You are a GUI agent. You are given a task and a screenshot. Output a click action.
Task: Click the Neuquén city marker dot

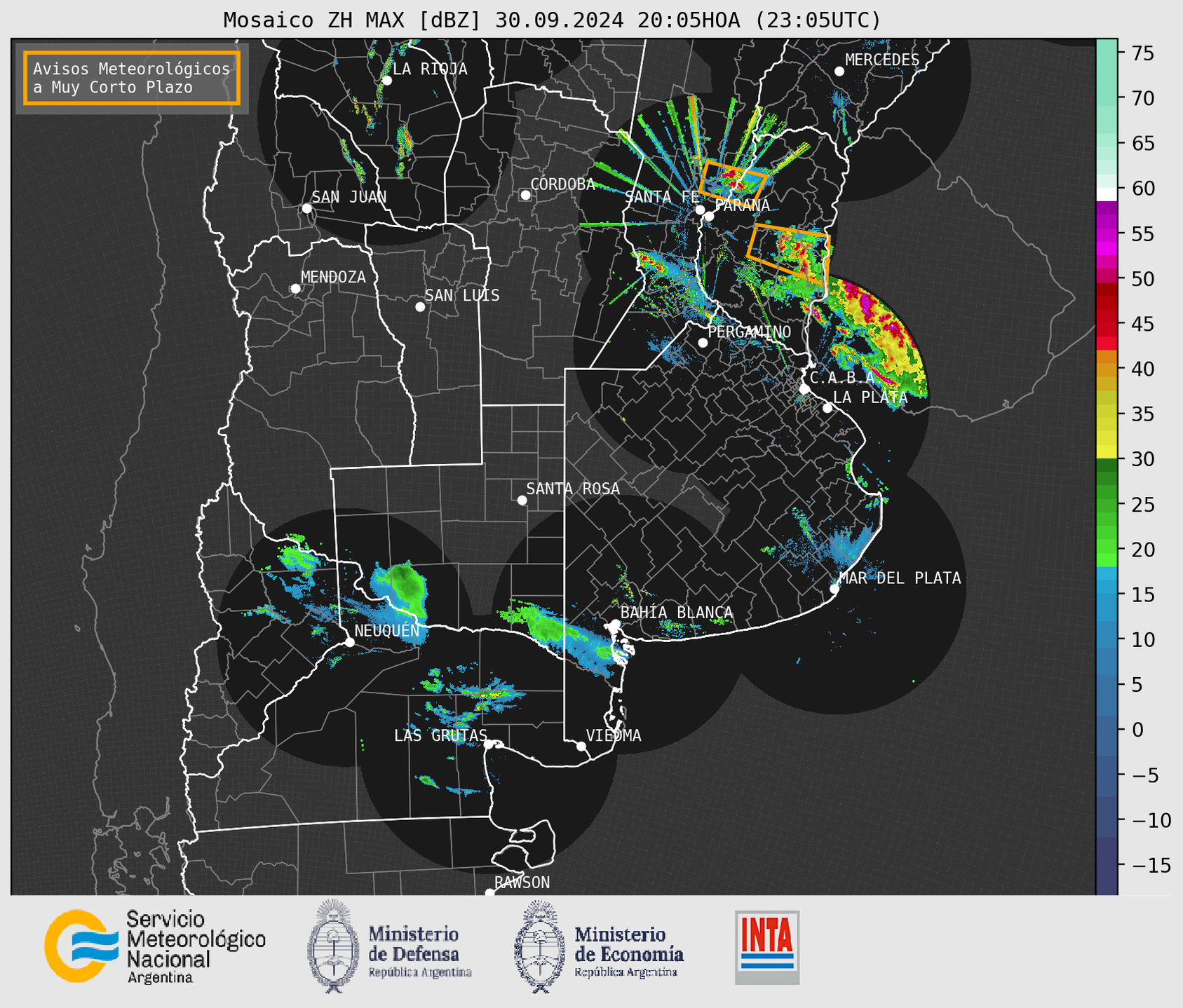click(x=350, y=642)
